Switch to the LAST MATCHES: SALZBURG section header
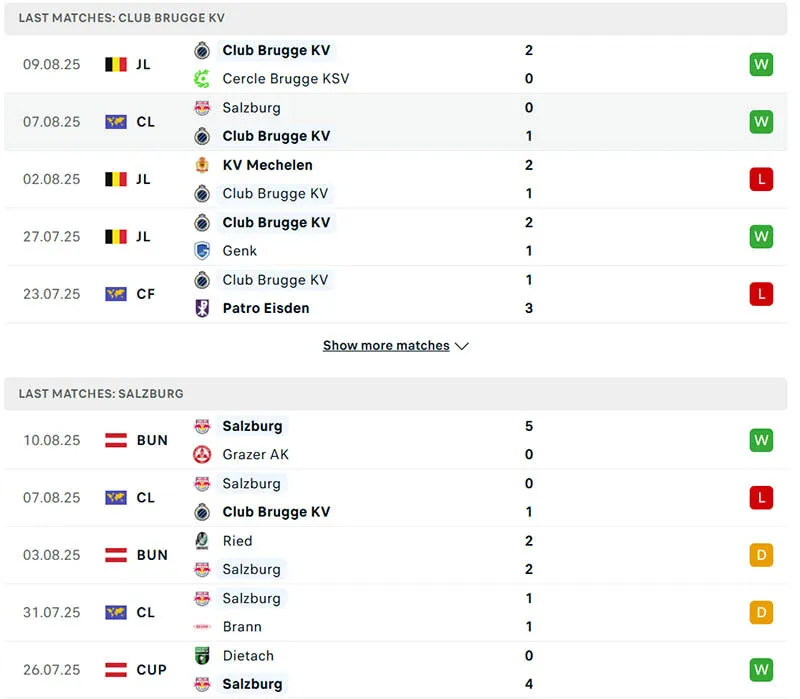800x699 pixels. click(100, 393)
